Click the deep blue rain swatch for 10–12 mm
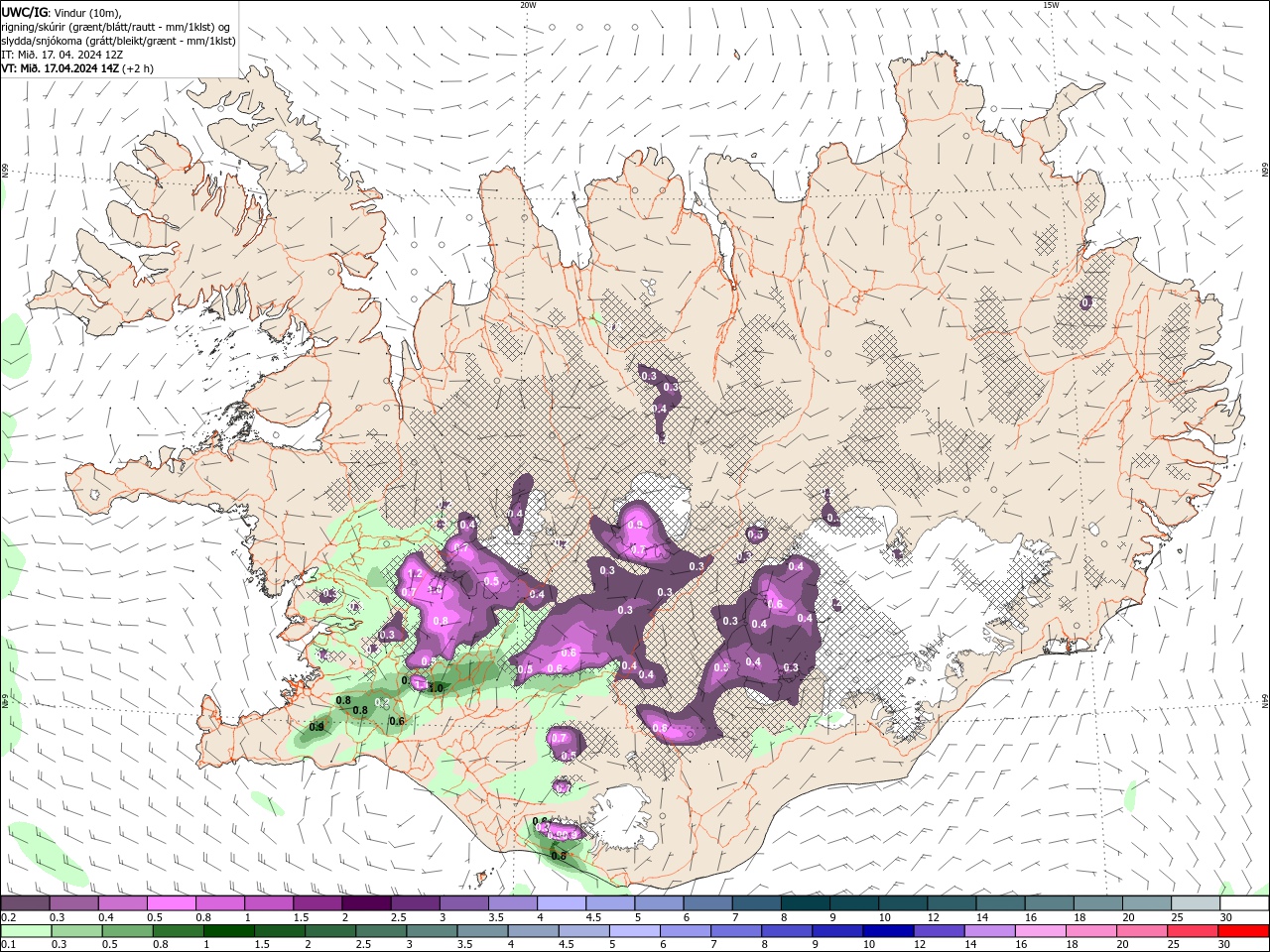1270x952 pixels. click(887, 931)
